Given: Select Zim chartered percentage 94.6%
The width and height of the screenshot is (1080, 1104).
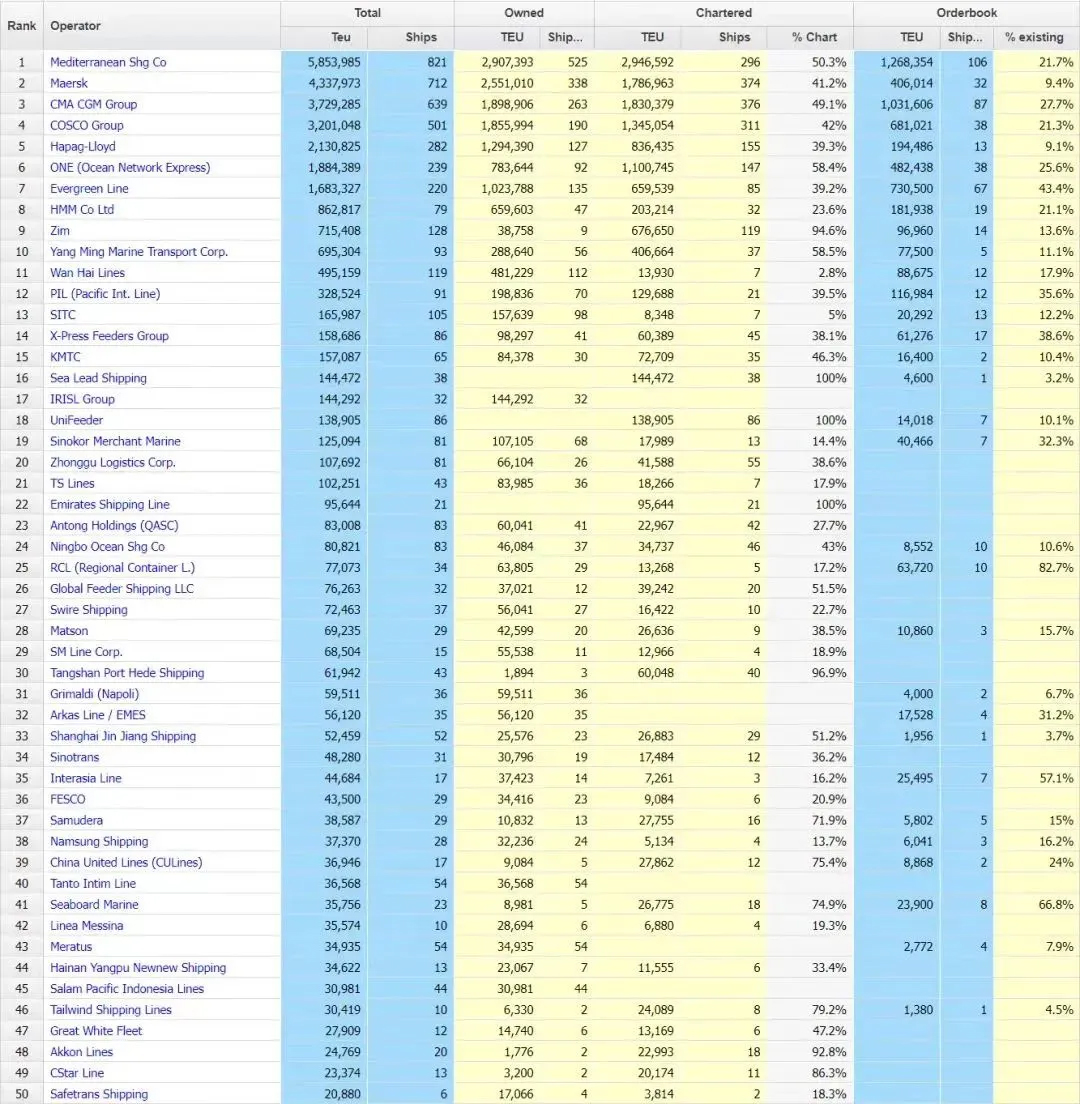Looking at the screenshot, I should 829,231.
